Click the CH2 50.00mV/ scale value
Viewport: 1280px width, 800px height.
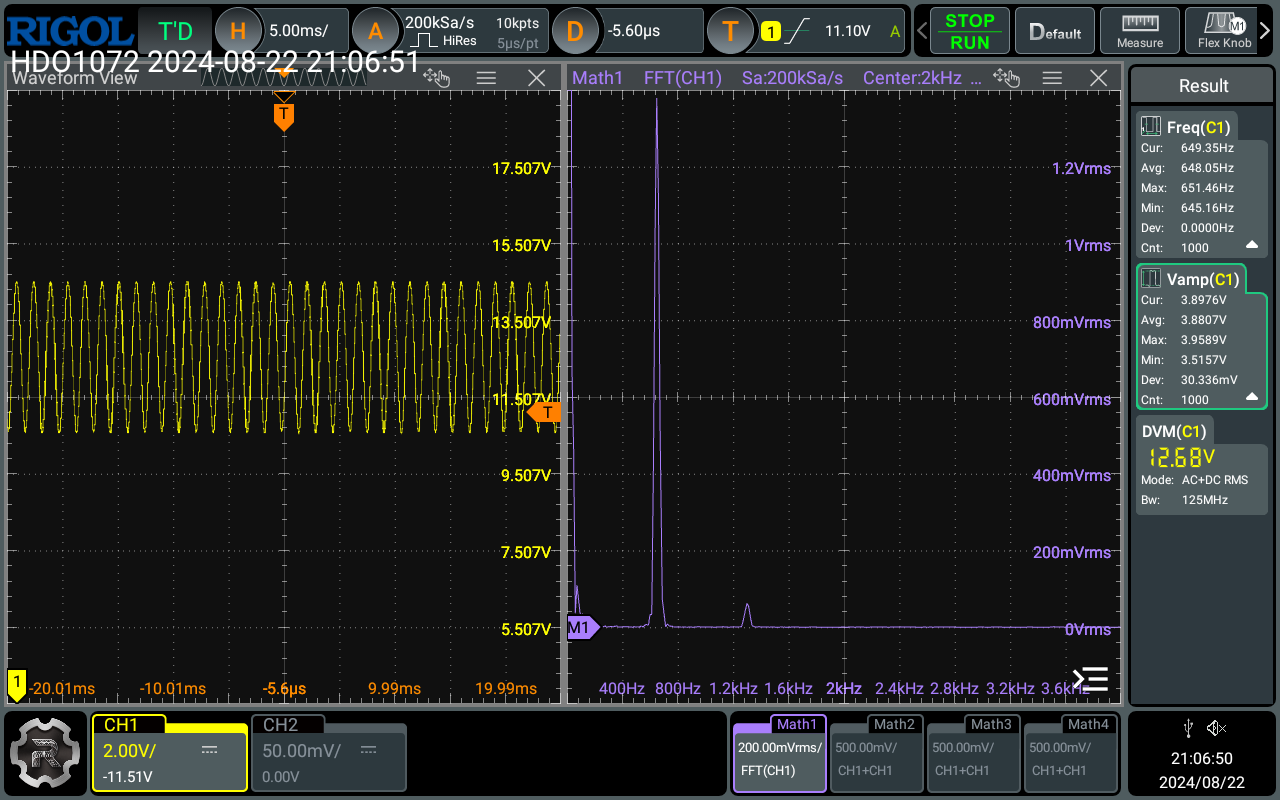click(x=301, y=750)
